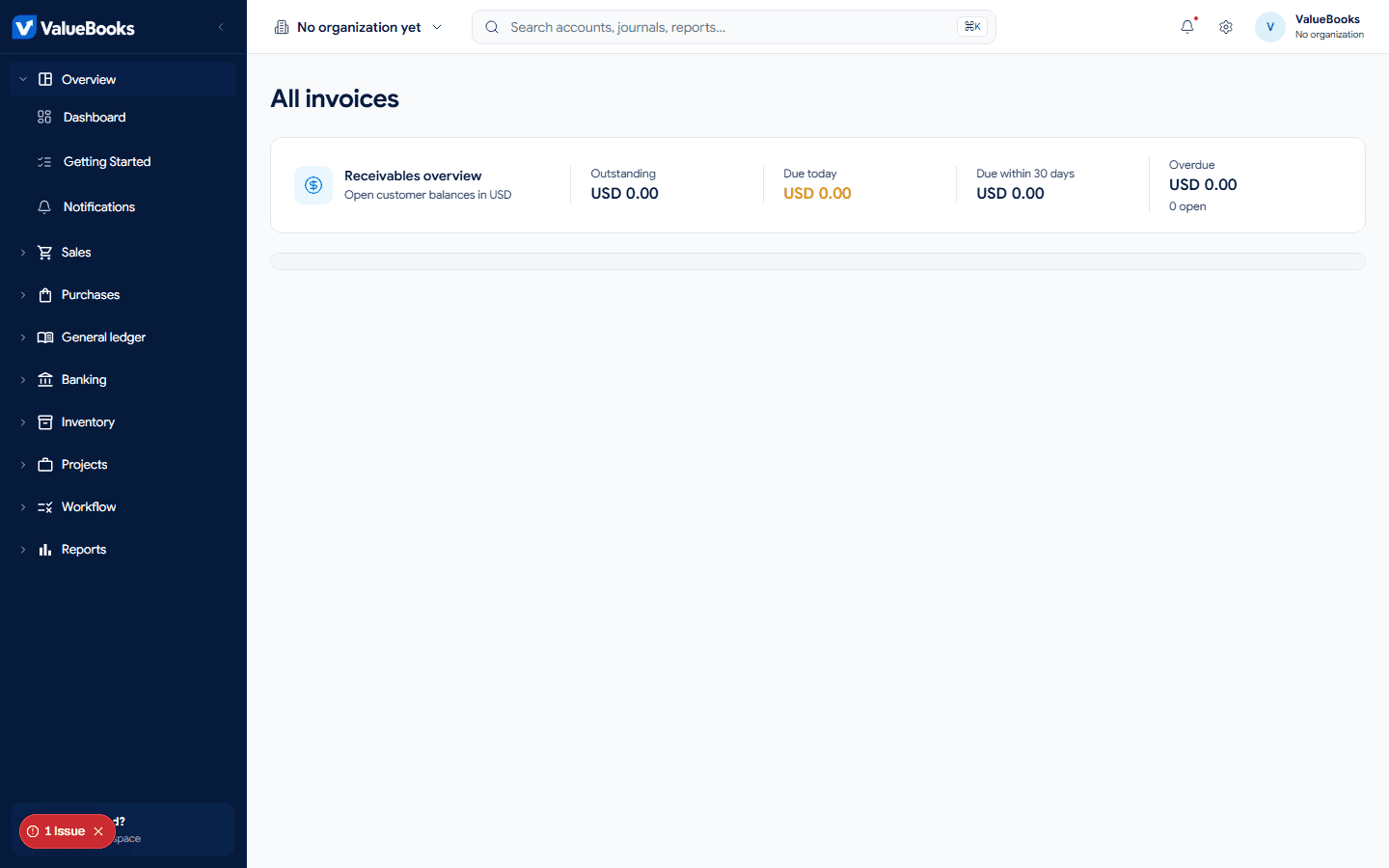Click the Workflow icon in the sidebar
This screenshot has height=868, width=1389.
tap(45, 507)
